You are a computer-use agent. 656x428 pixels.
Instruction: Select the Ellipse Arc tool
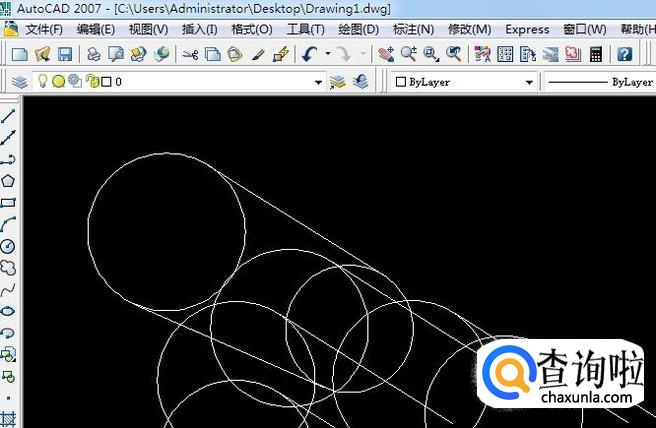click(x=8, y=333)
